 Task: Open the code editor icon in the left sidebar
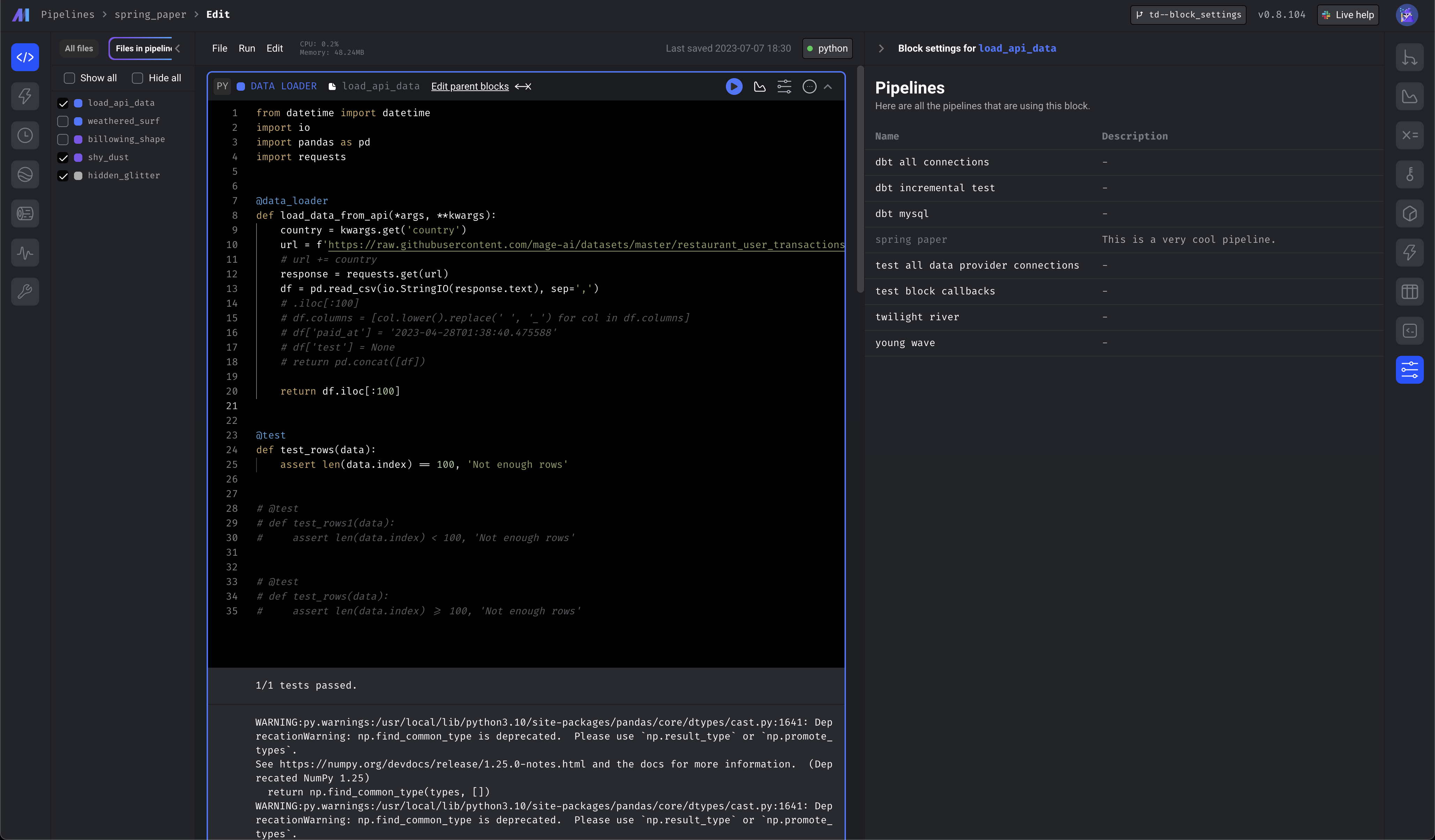[25, 57]
